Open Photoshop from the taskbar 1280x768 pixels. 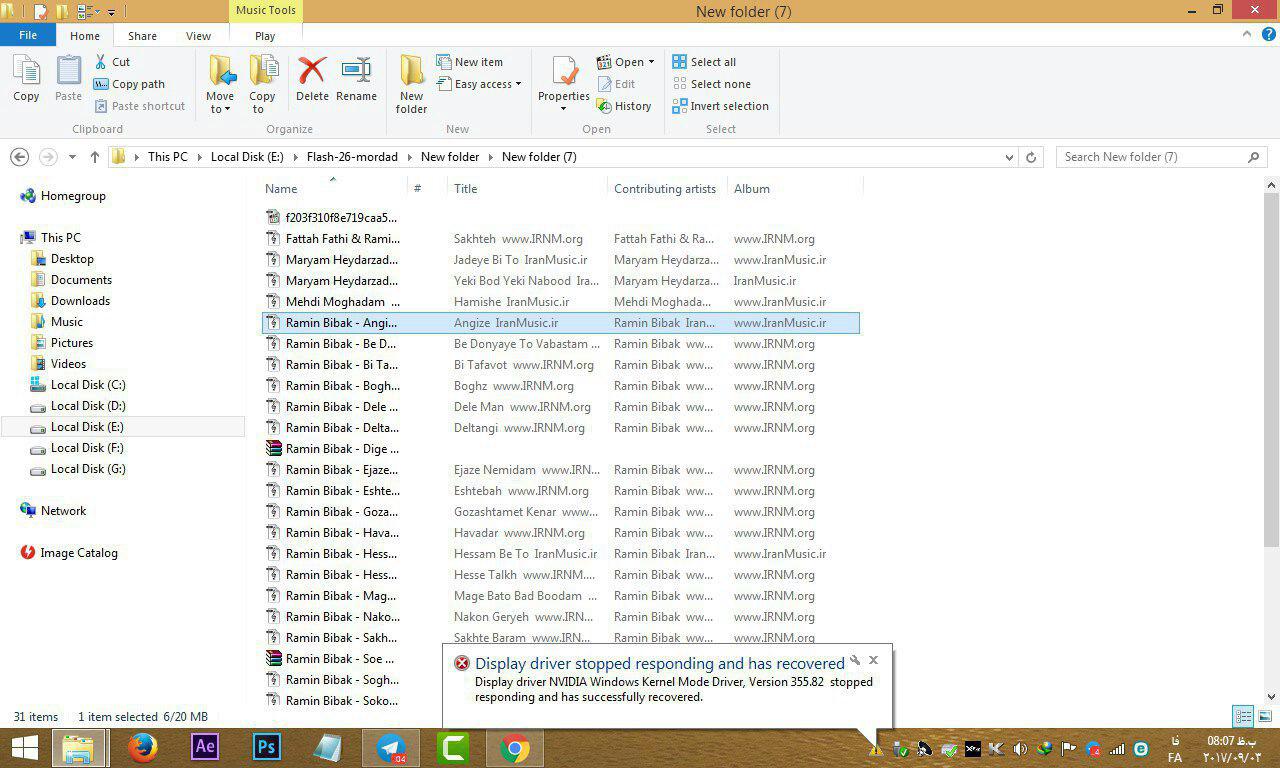tap(267, 748)
